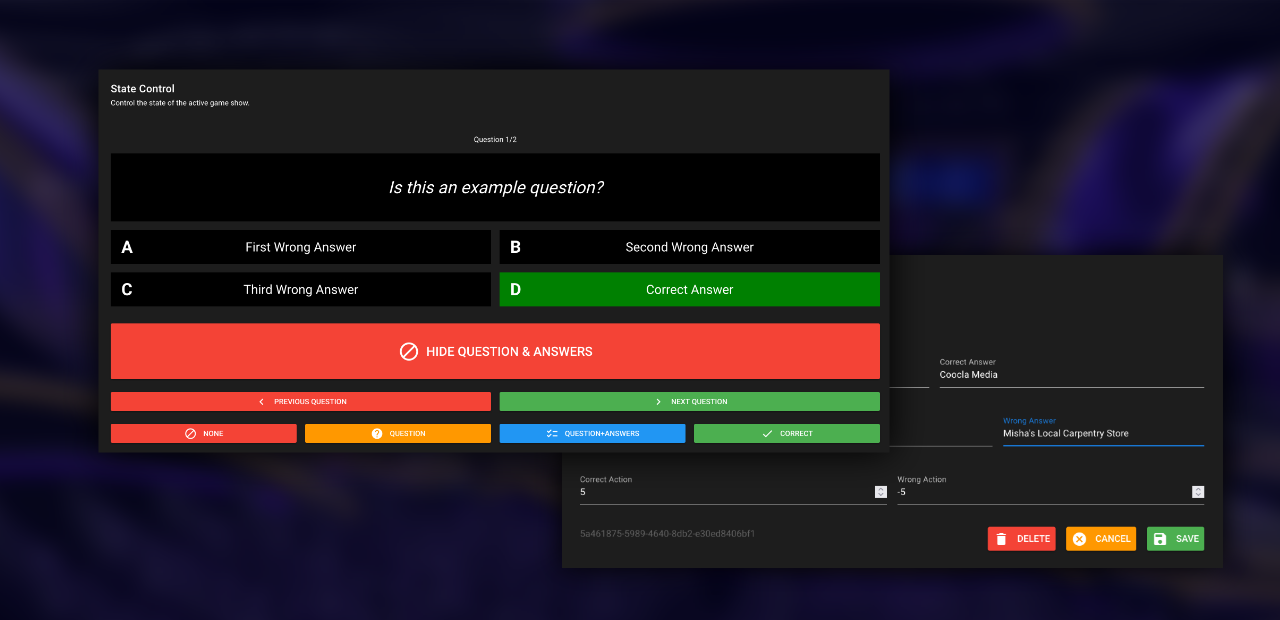The height and width of the screenshot is (620, 1280).
Task: Select answer B Second Wrong Answer
Action: tap(689, 247)
